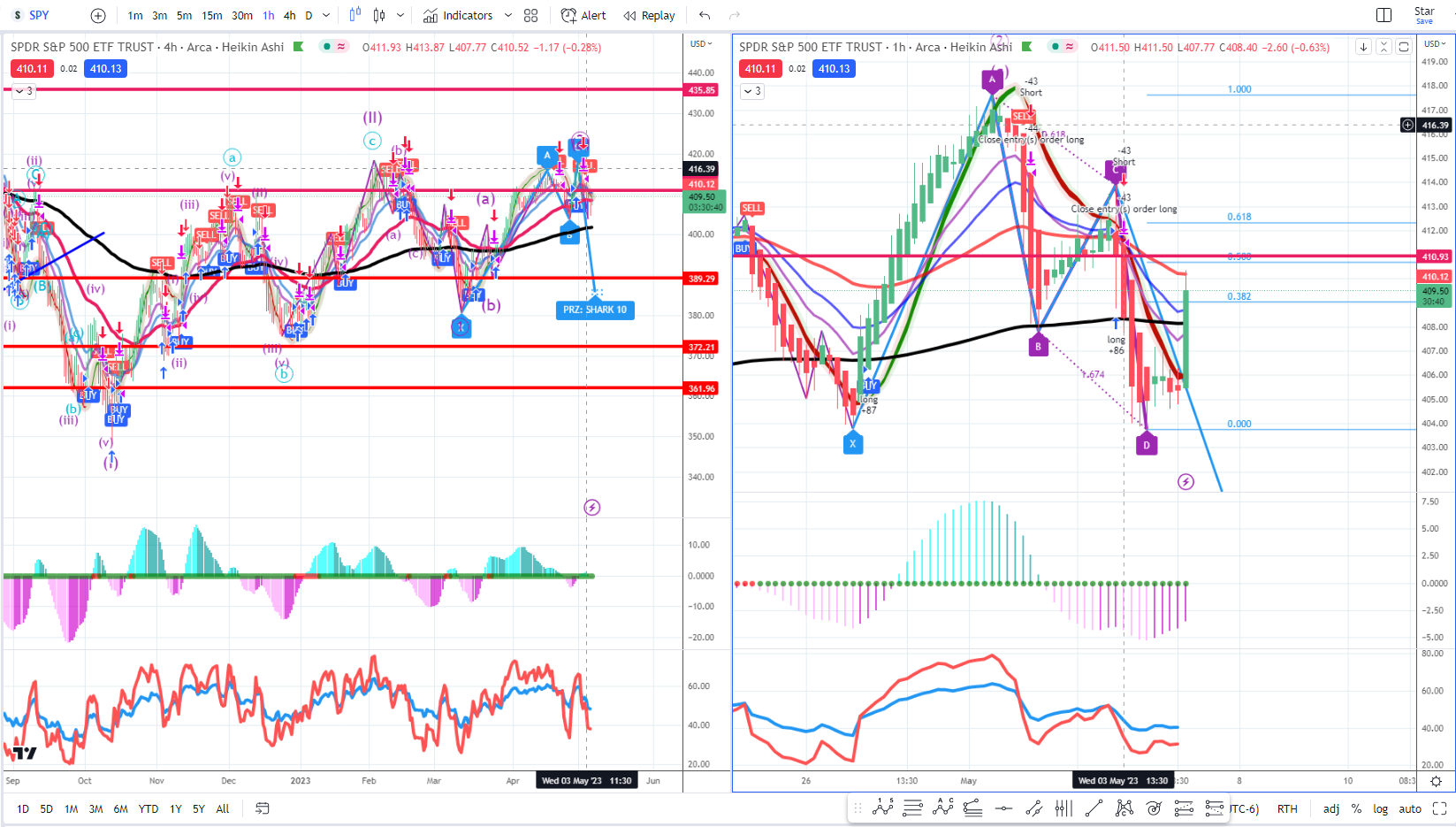Expand indicator legend '3' on left chart

[x=24, y=91]
